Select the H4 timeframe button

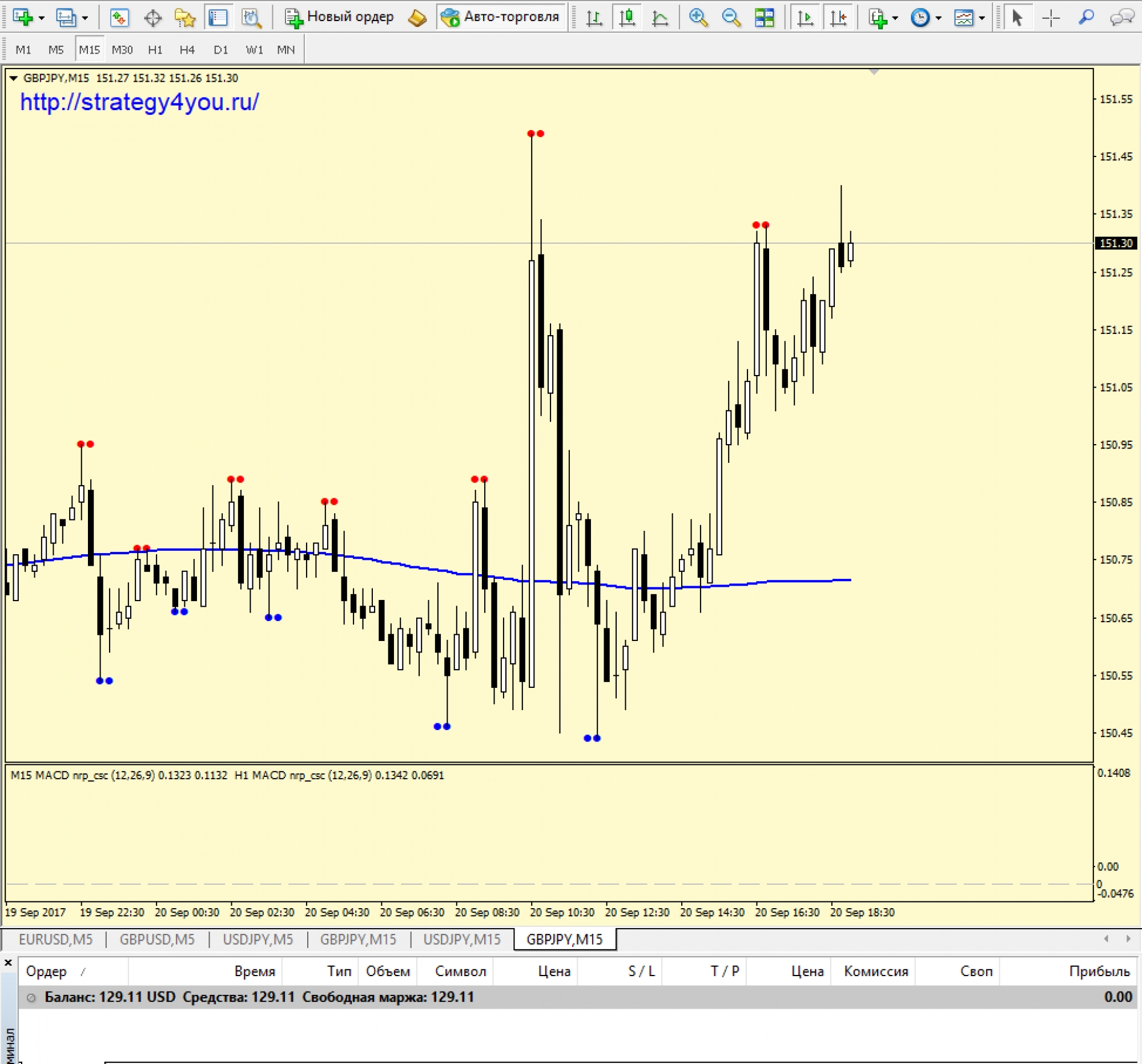coord(187,50)
